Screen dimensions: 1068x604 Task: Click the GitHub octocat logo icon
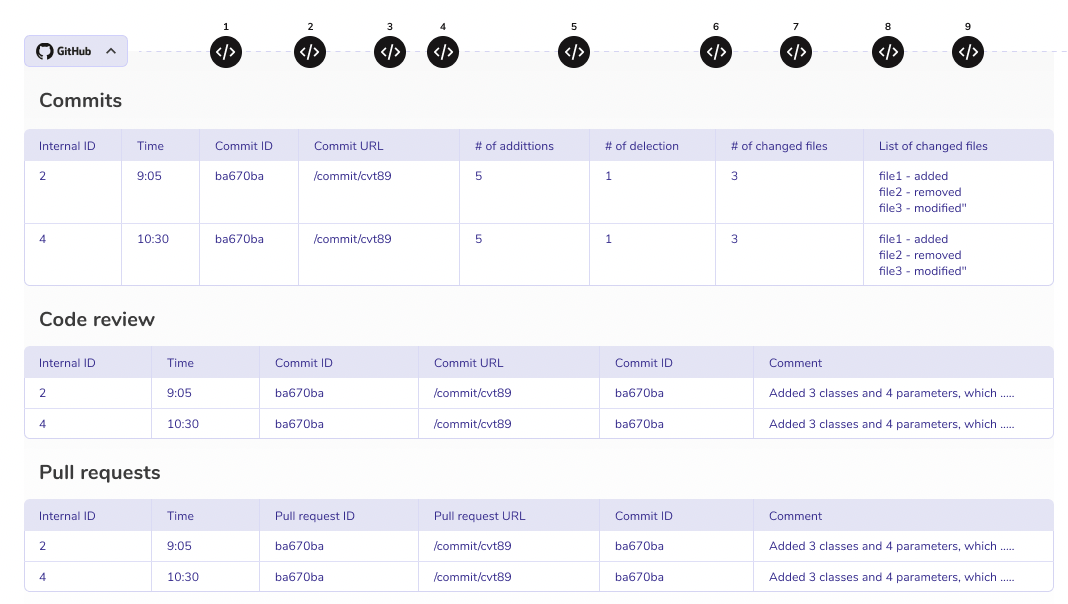coord(44,51)
